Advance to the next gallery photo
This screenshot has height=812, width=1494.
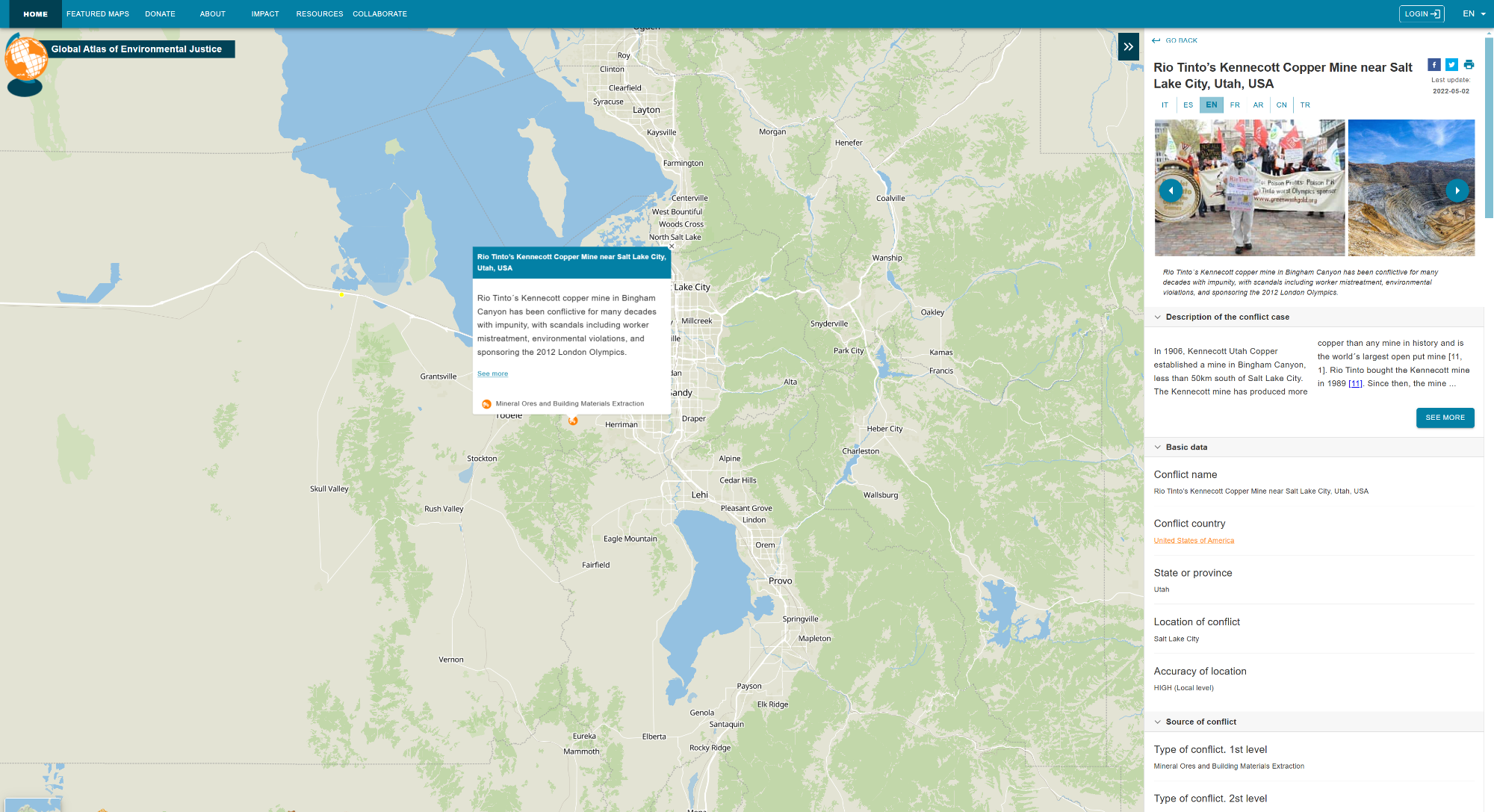click(x=1457, y=190)
